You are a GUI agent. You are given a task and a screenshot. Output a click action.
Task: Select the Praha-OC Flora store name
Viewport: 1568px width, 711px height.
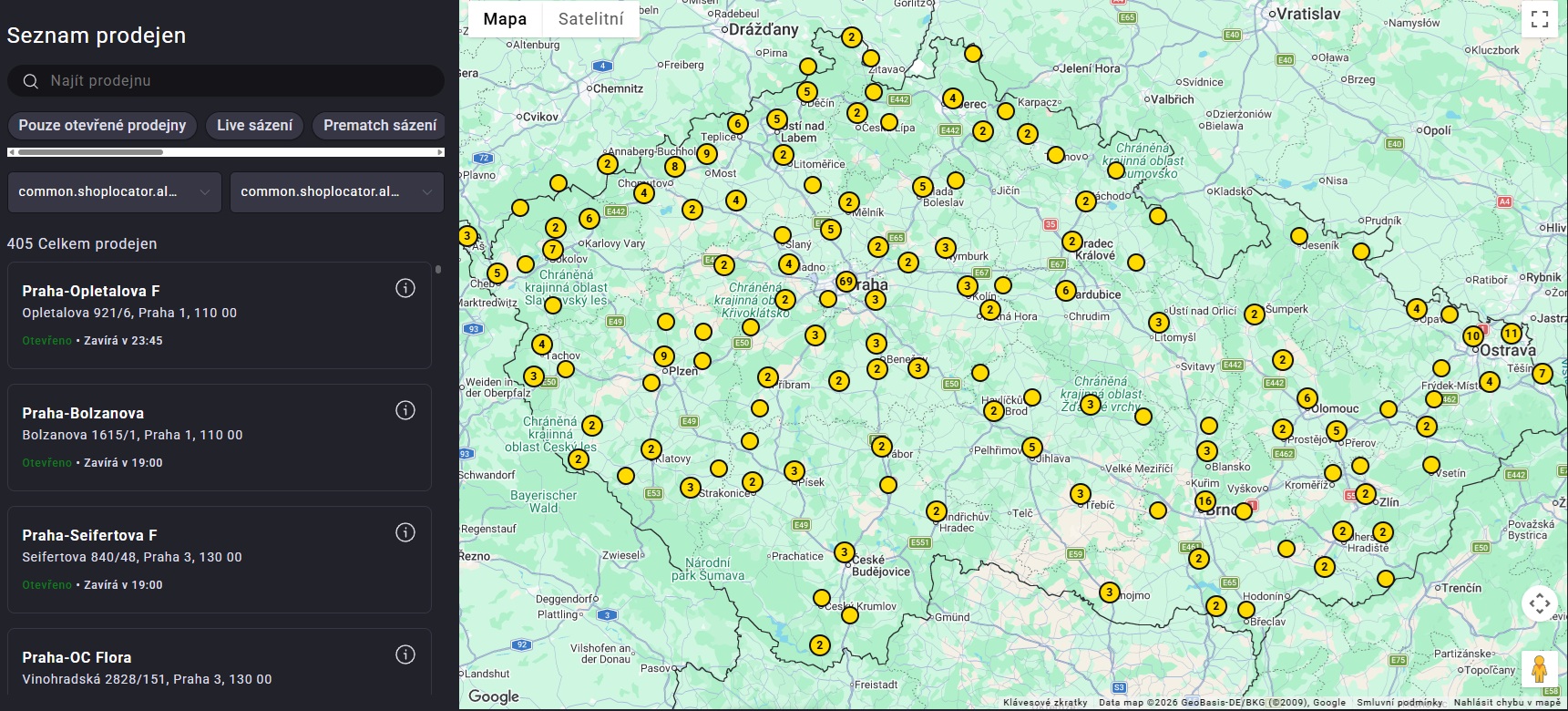(x=77, y=657)
